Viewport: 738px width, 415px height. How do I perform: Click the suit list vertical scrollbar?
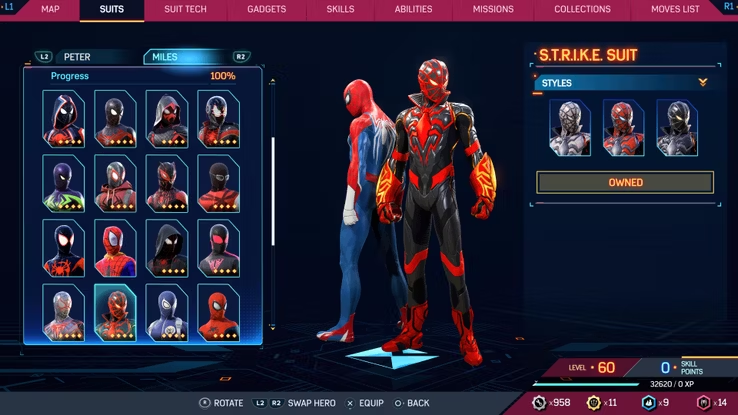273,190
